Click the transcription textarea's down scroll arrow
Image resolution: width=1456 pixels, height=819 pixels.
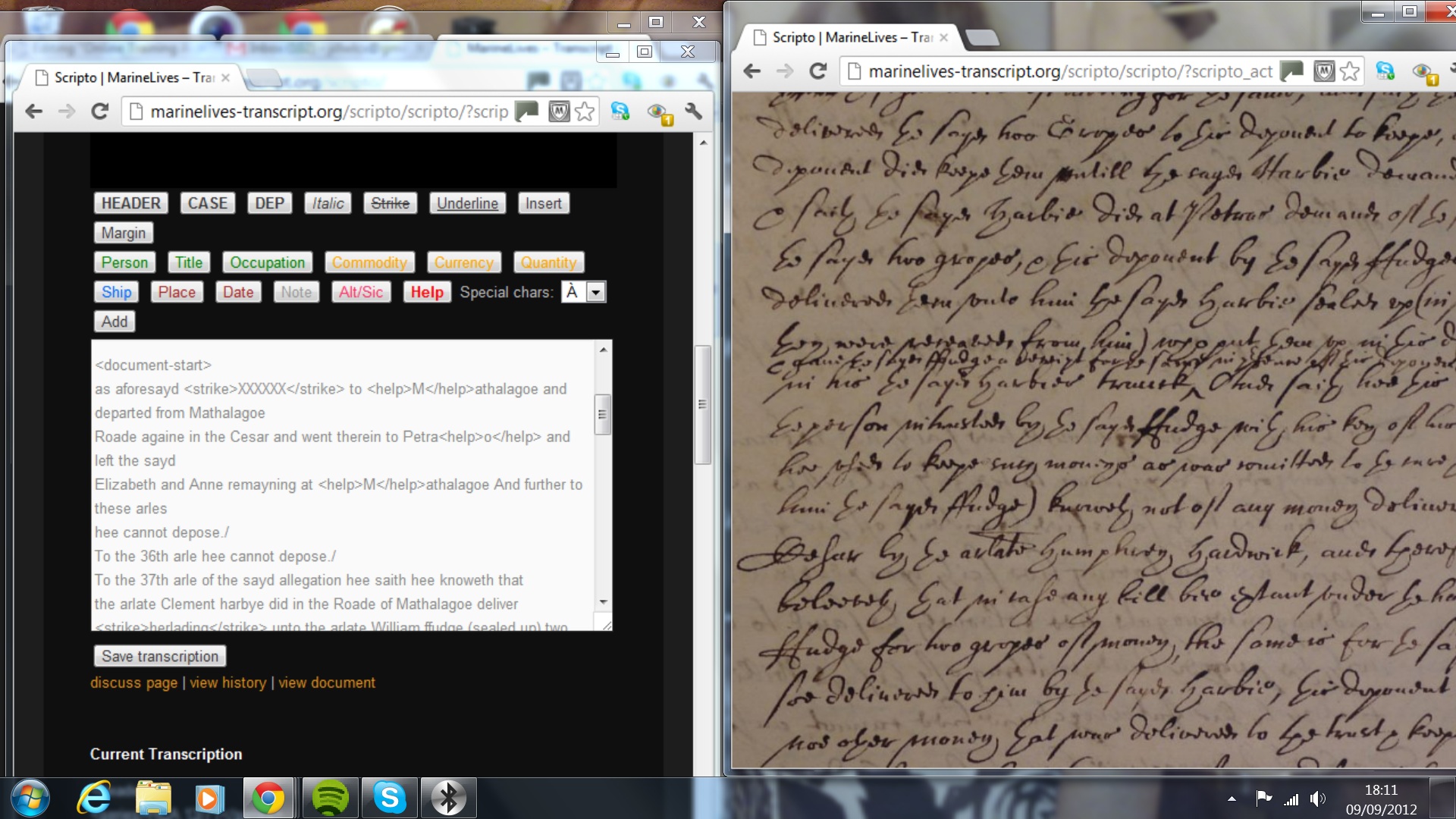tap(604, 602)
